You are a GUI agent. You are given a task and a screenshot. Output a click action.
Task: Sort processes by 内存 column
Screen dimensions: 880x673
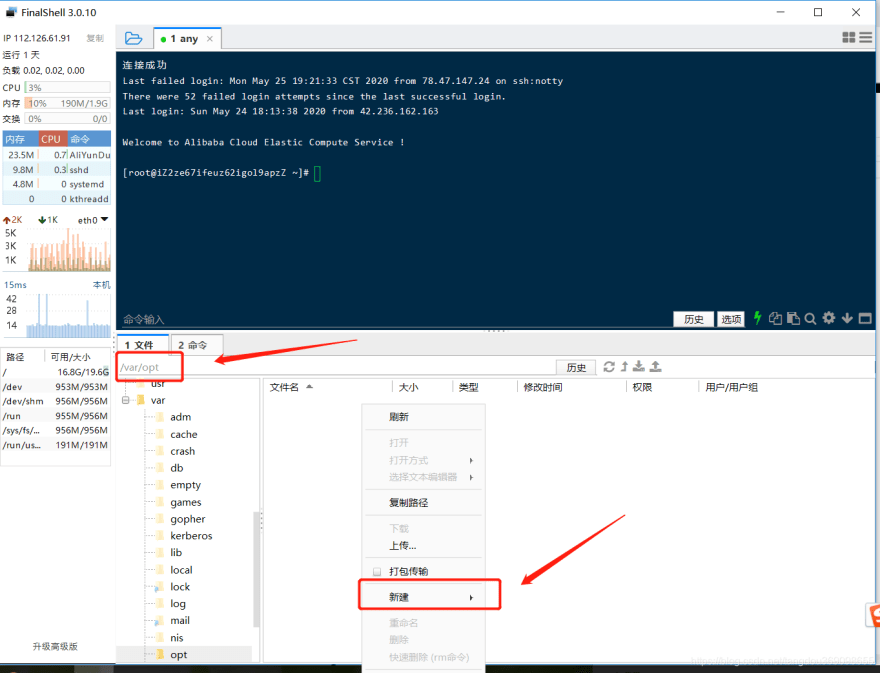(20, 139)
